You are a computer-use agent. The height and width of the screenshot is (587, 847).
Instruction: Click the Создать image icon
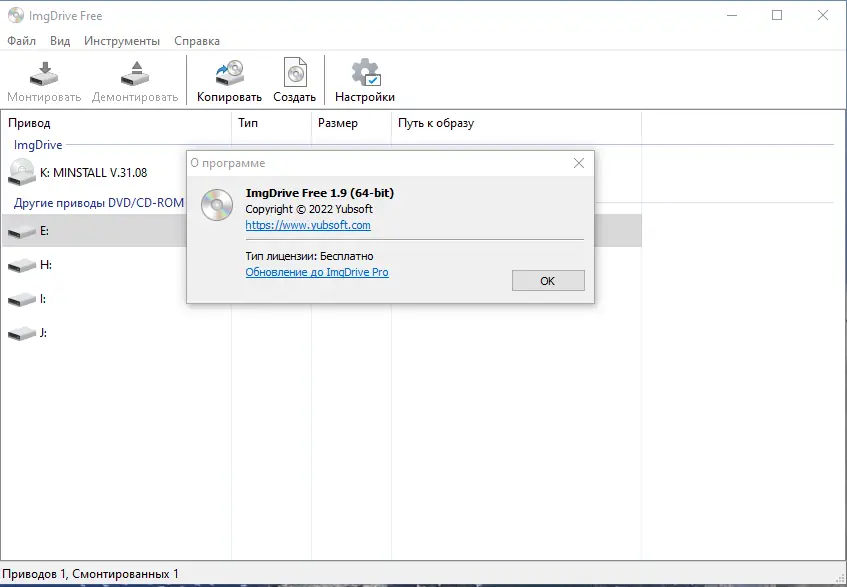295,73
